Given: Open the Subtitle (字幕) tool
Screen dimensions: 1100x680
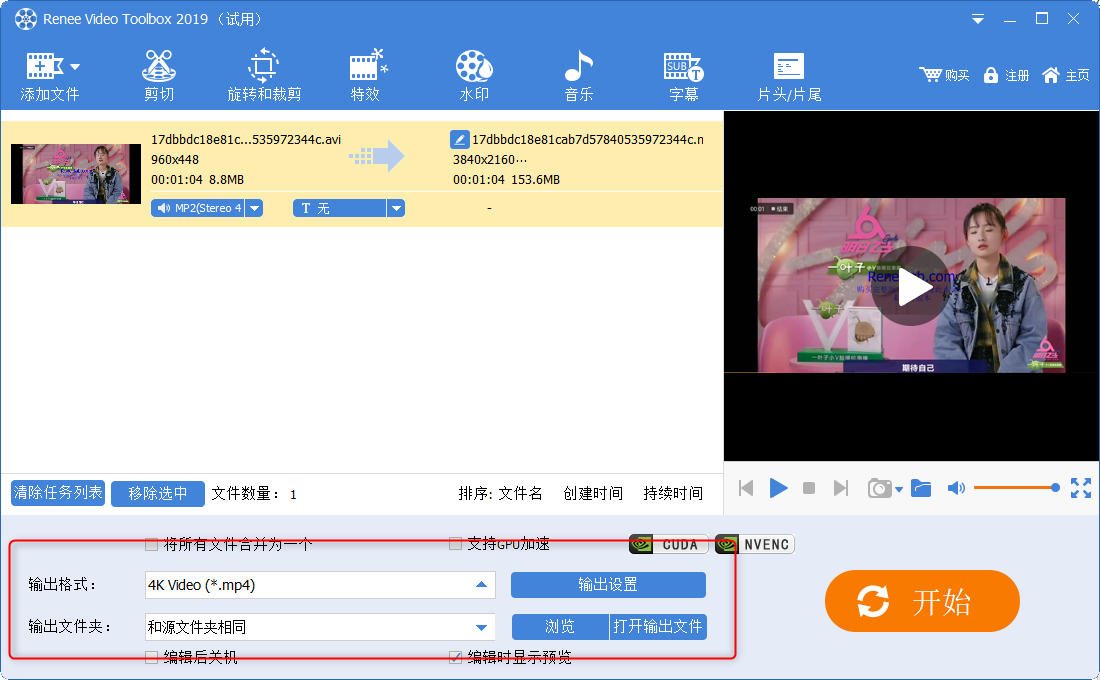Looking at the screenshot, I should pyautogui.click(x=683, y=75).
